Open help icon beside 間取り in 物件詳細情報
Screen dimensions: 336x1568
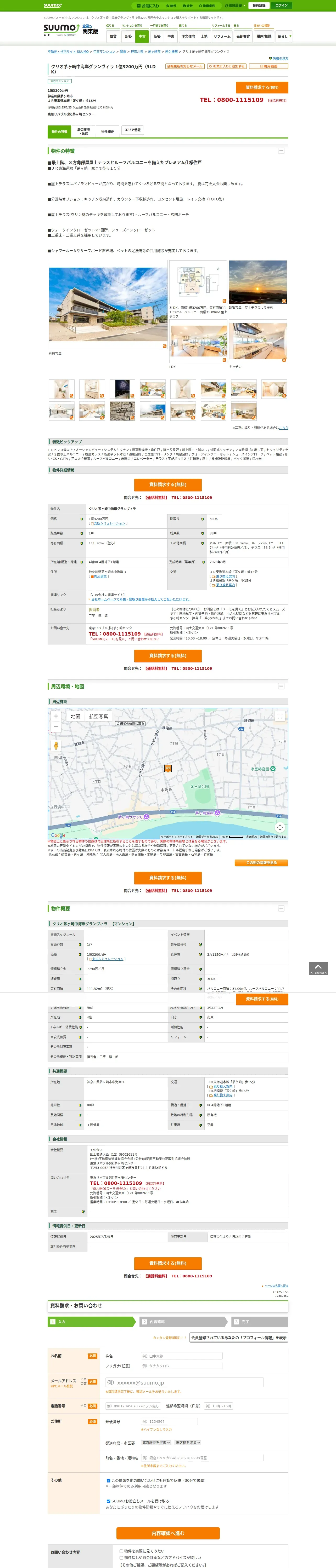[x=203, y=519]
